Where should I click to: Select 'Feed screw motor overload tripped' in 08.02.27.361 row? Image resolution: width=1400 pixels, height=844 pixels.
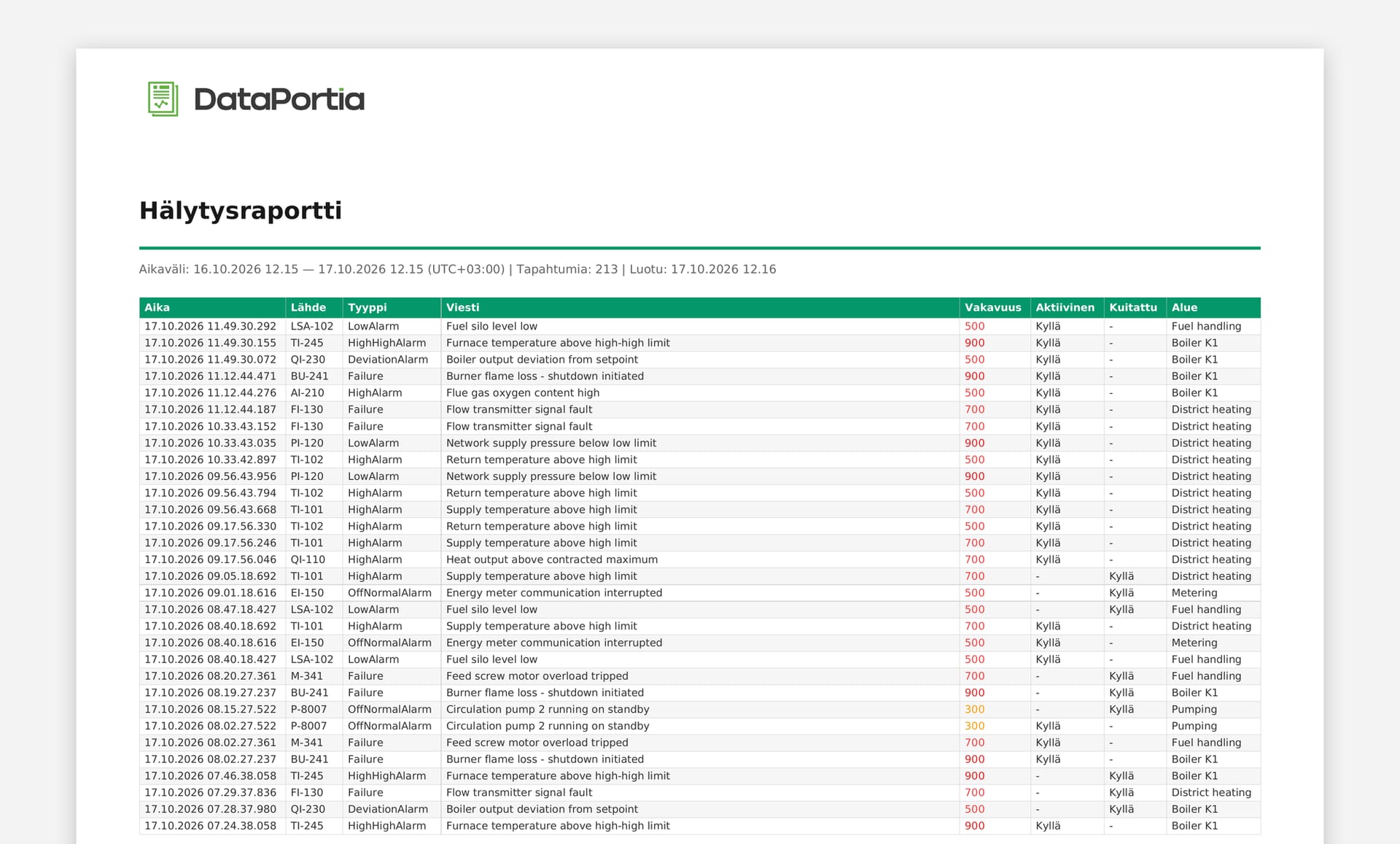click(x=537, y=743)
